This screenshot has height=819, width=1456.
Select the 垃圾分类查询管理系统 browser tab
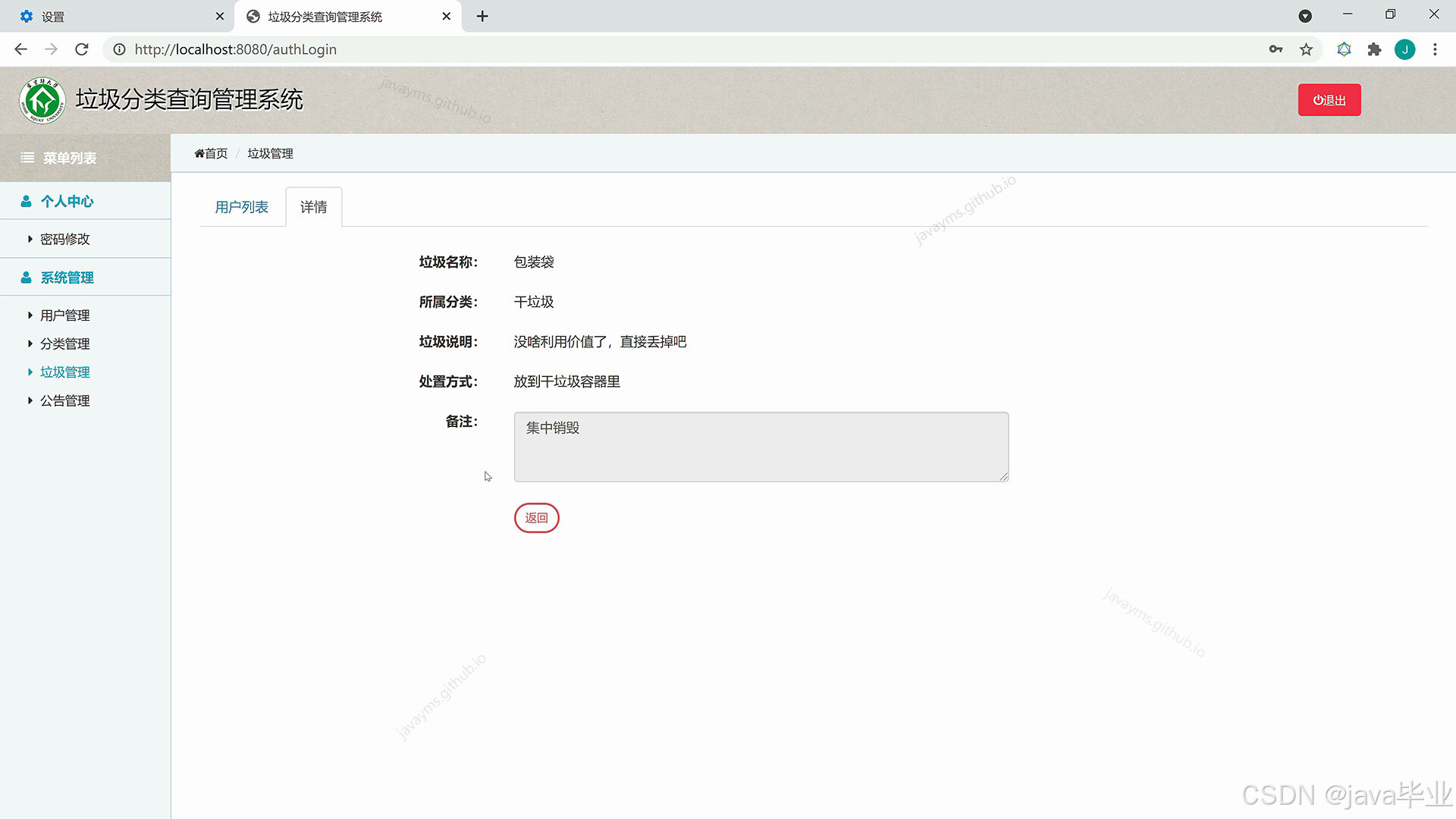[x=349, y=16]
